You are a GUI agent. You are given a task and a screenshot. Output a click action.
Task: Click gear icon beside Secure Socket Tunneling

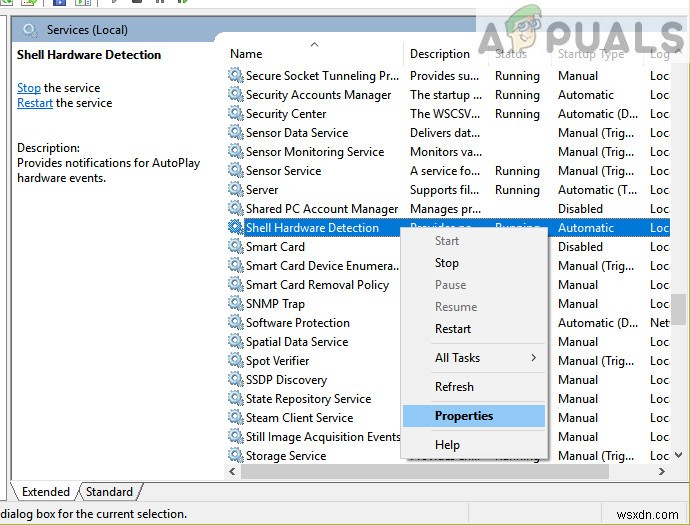coord(235,75)
